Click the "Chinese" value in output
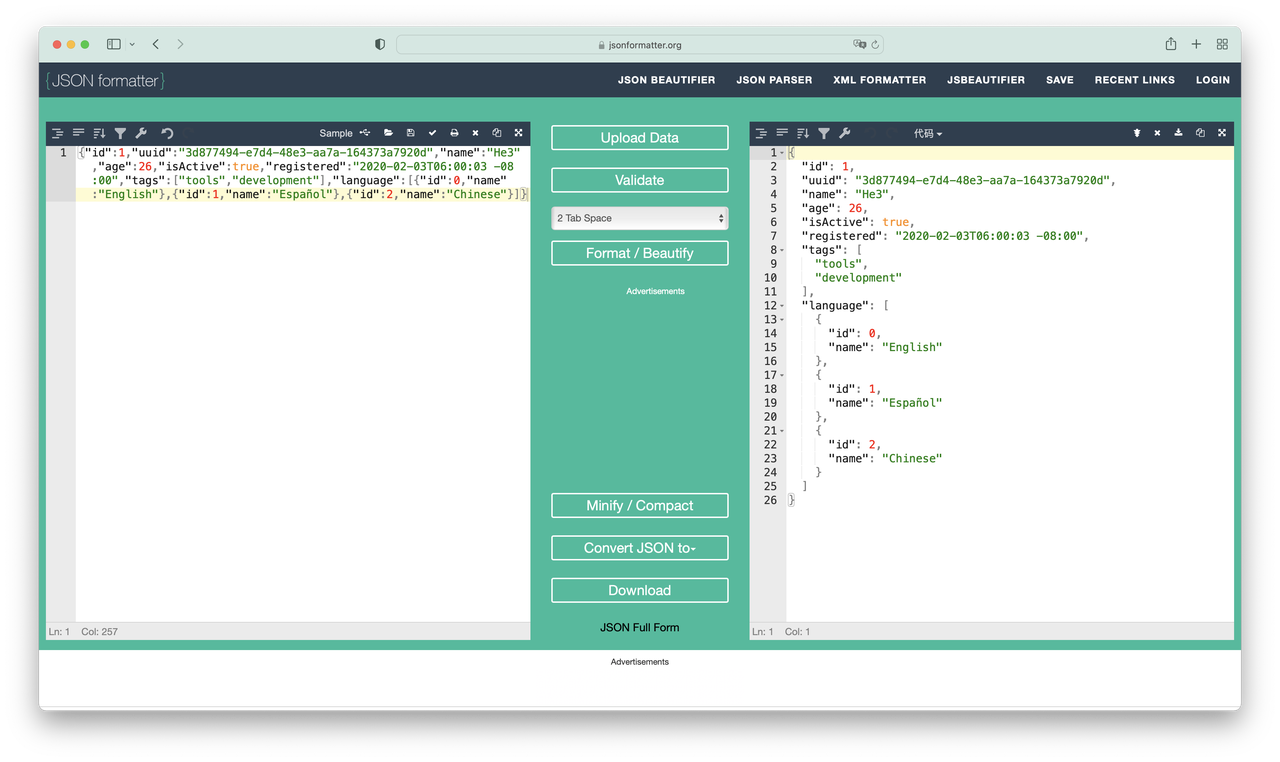The image size is (1280, 762). tap(912, 458)
